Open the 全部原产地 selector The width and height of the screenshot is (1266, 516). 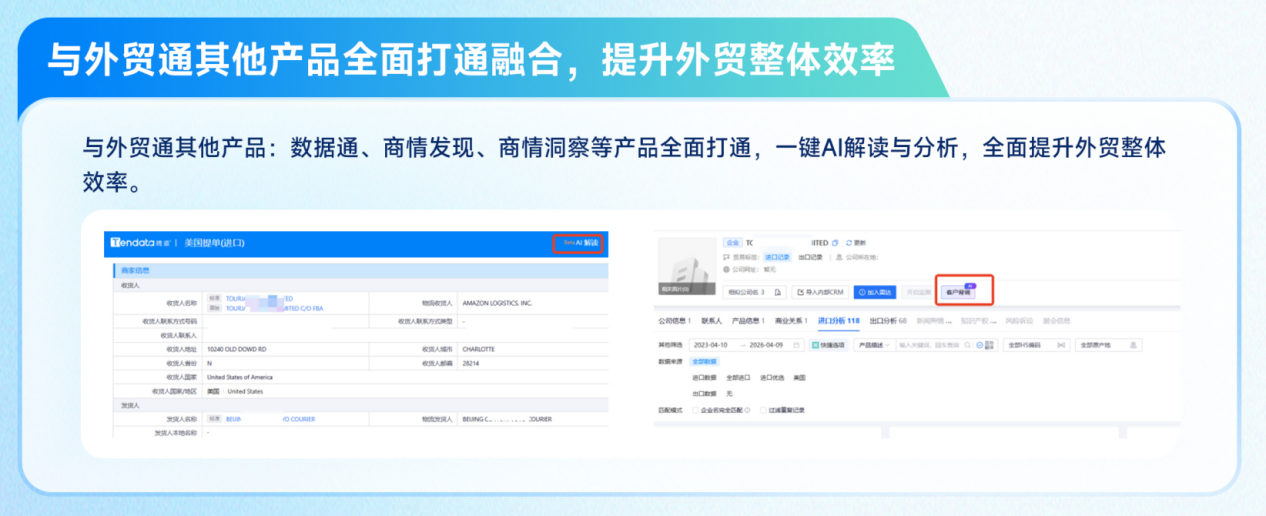point(1108,345)
